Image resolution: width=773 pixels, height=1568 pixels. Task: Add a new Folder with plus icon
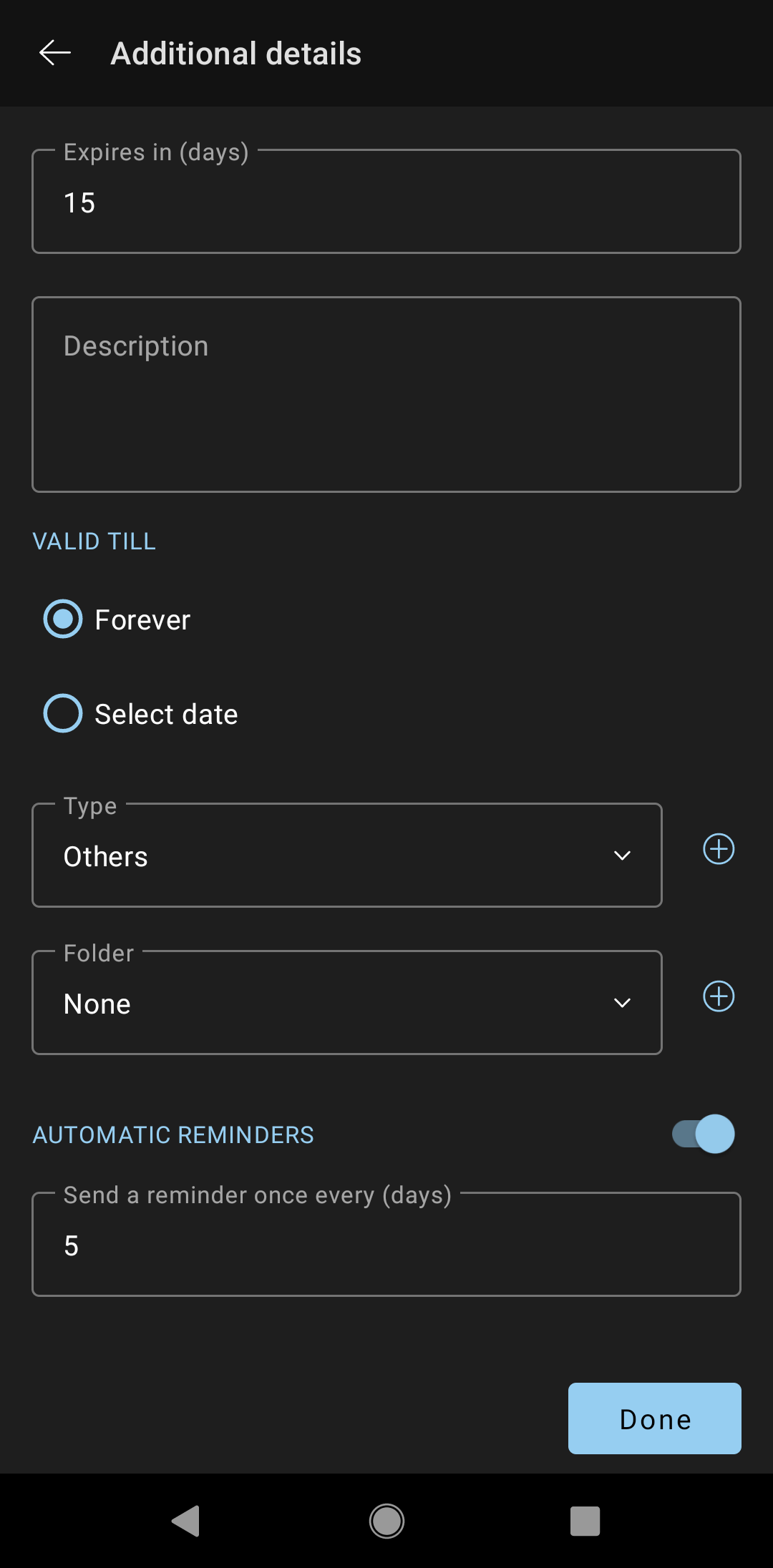[x=719, y=996]
